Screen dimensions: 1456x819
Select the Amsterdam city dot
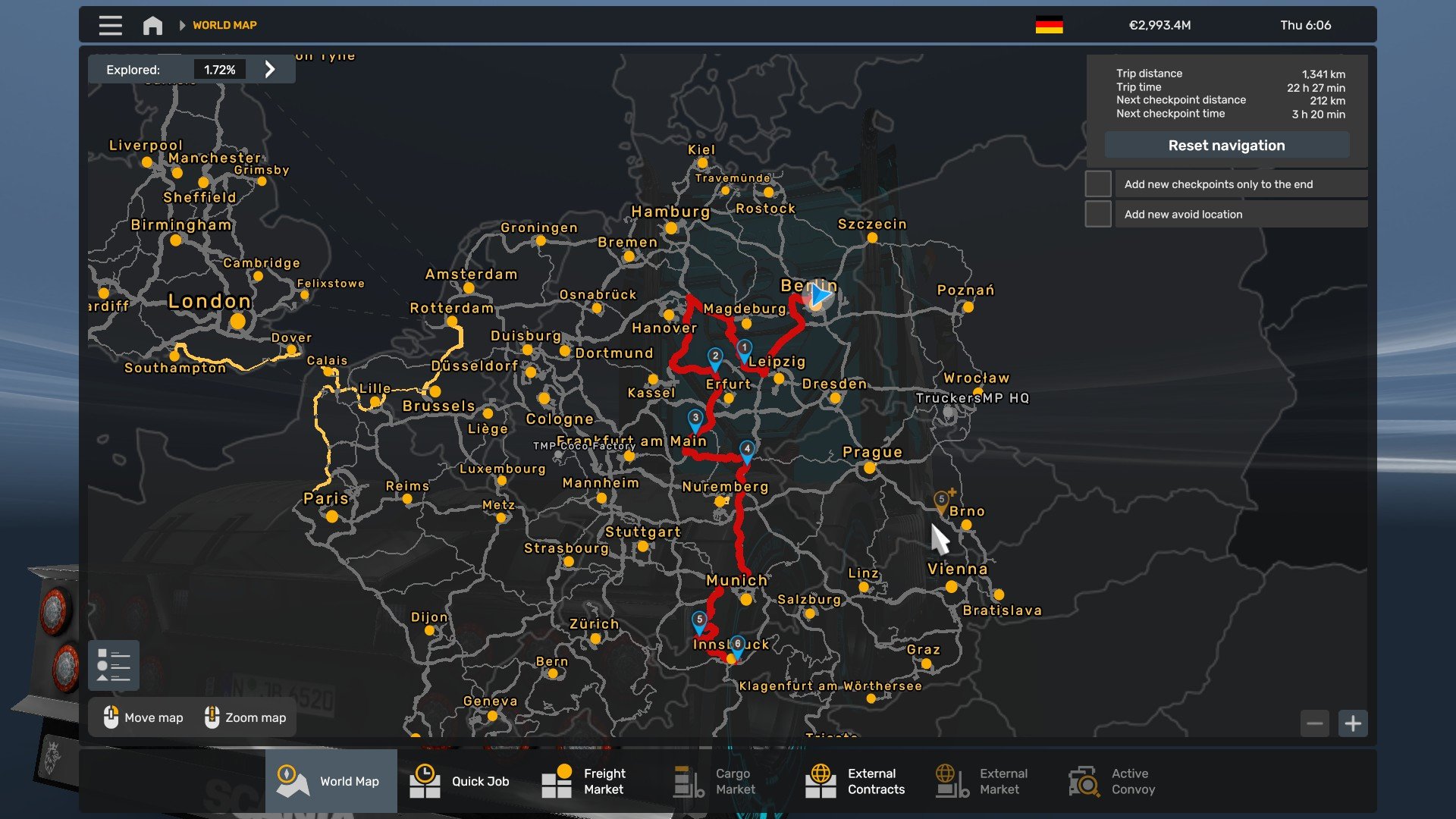(469, 288)
